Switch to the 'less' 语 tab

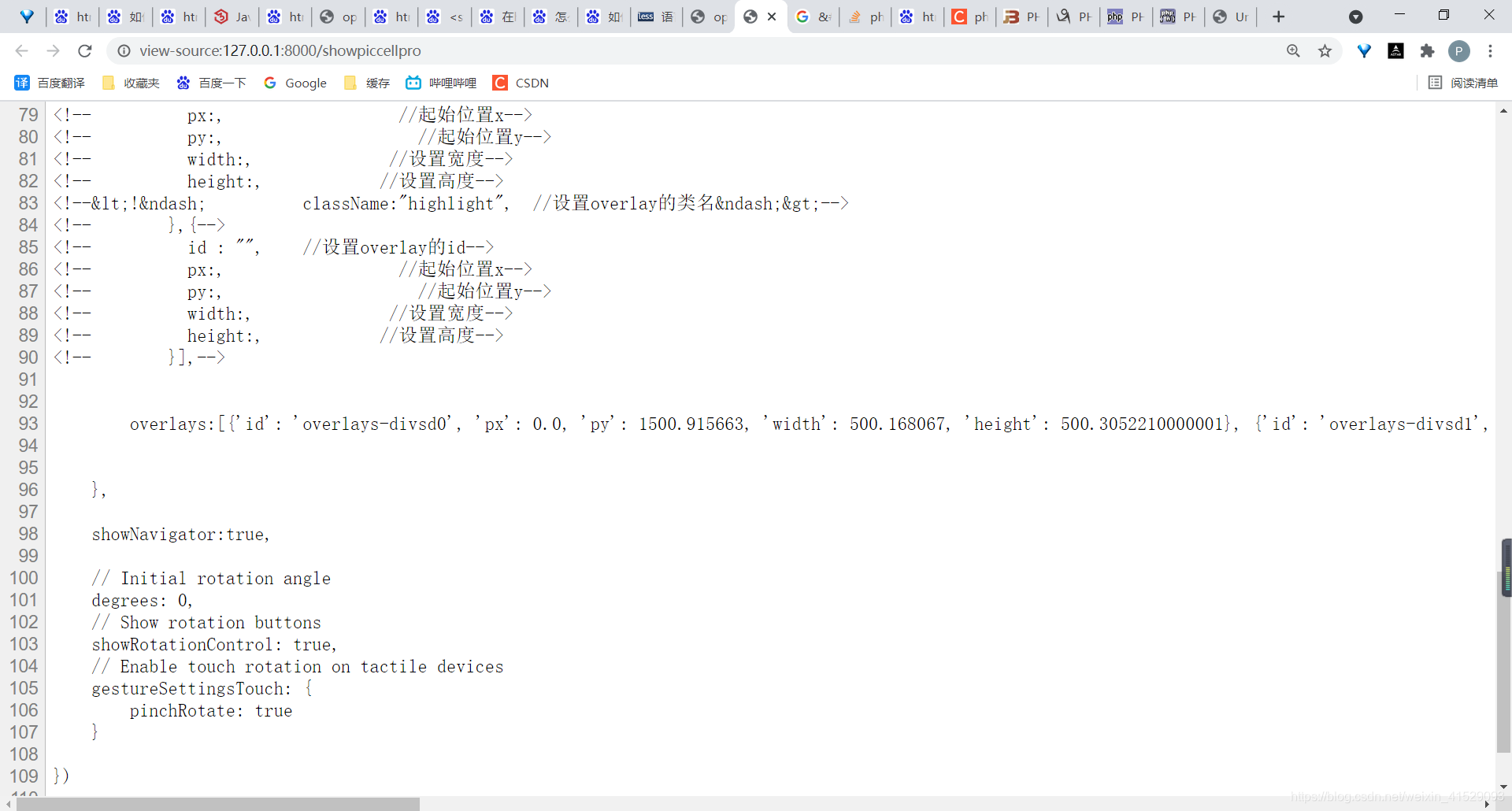pos(657,17)
